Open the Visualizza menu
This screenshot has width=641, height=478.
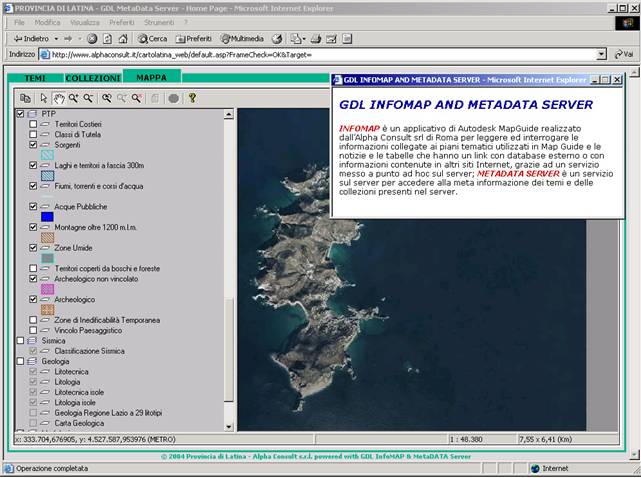click(x=85, y=22)
